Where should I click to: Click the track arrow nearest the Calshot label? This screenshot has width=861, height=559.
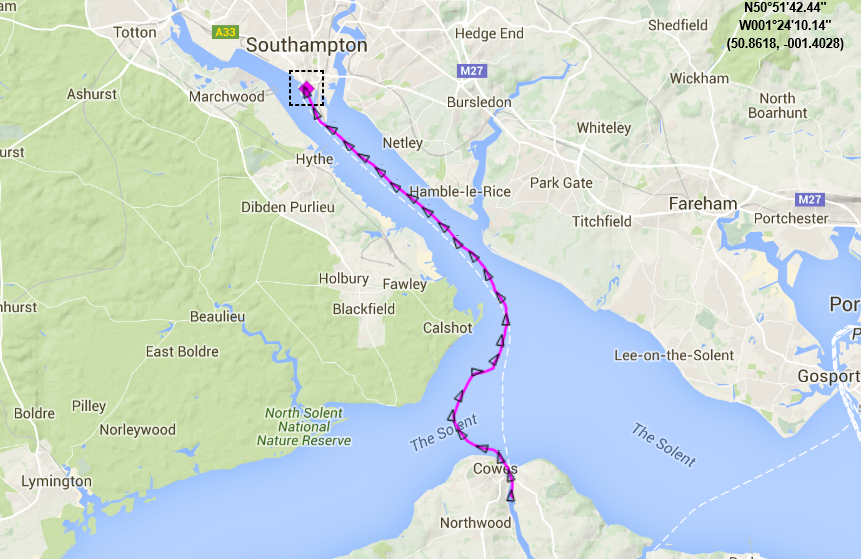tap(500, 341)
